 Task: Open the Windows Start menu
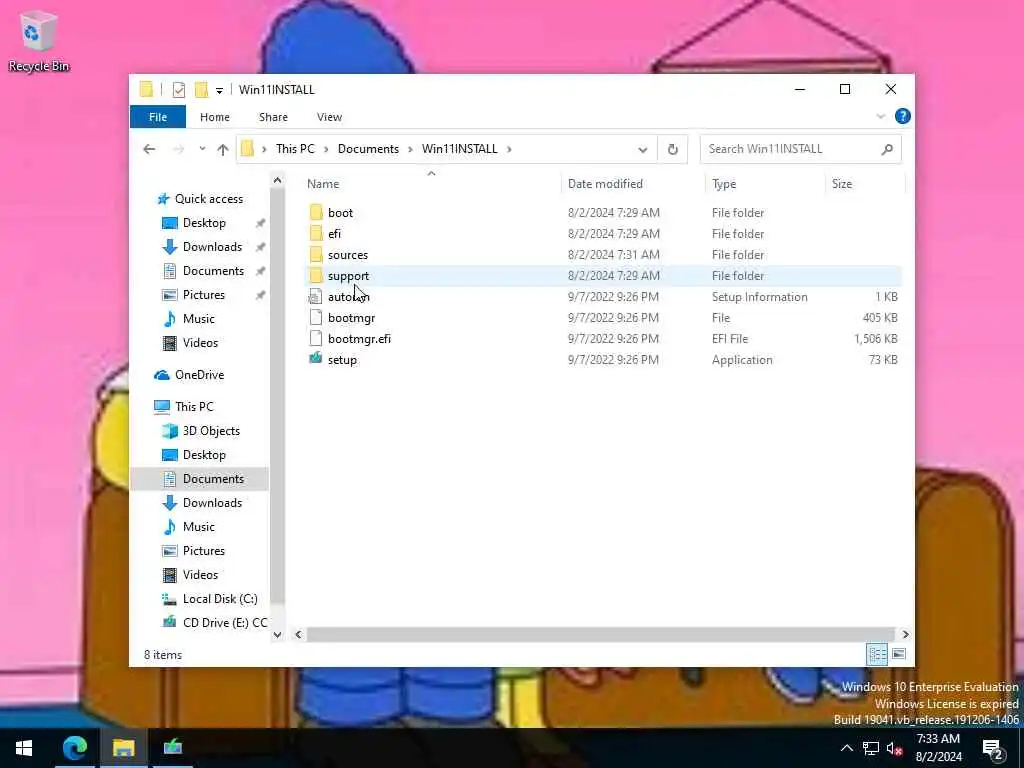[24, 748]
